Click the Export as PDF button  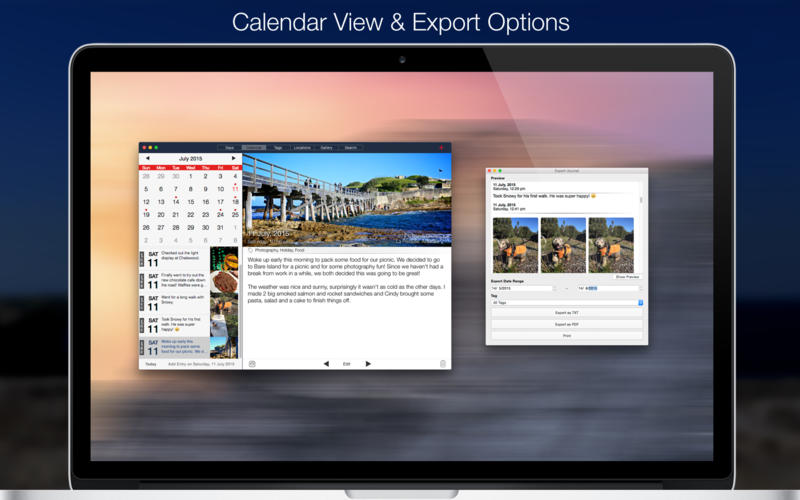(x=566, y=324)
